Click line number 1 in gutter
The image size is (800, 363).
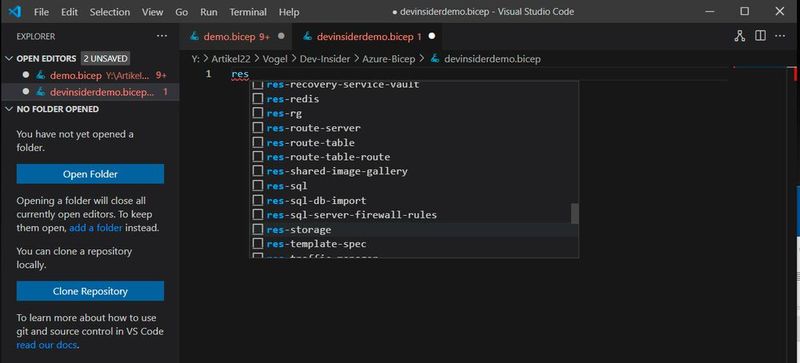click(x=208, y=75)
